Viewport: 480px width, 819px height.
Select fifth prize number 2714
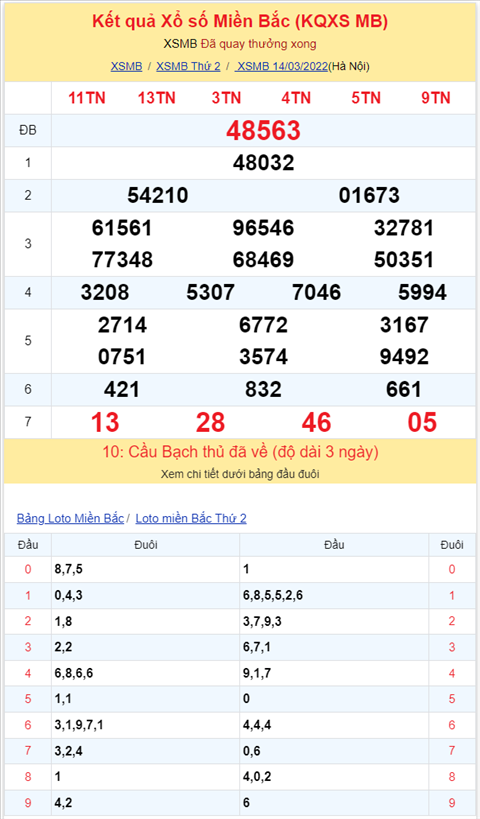click(x=122, y=325)
